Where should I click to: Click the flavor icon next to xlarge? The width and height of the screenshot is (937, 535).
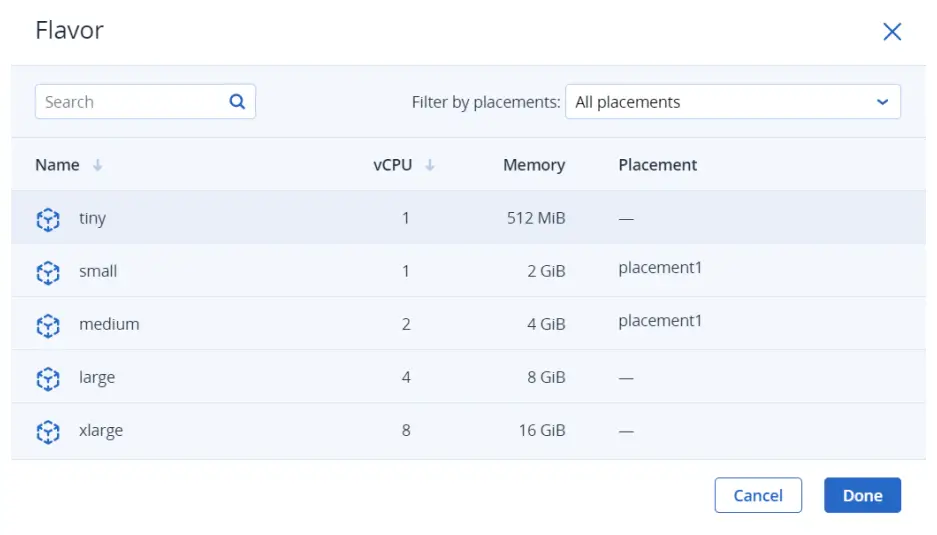[48, 431]
